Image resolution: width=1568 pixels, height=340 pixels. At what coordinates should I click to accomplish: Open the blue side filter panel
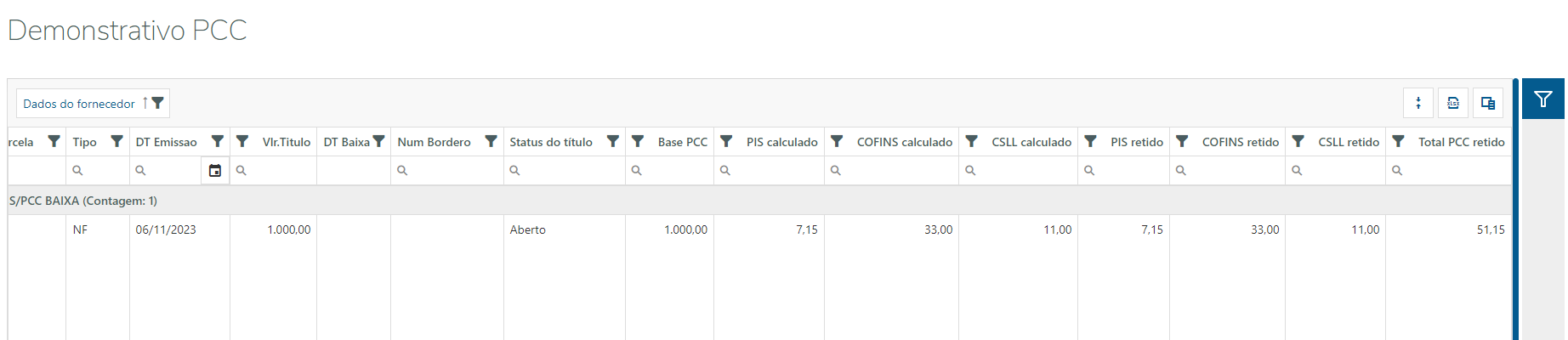(1542, 99)
